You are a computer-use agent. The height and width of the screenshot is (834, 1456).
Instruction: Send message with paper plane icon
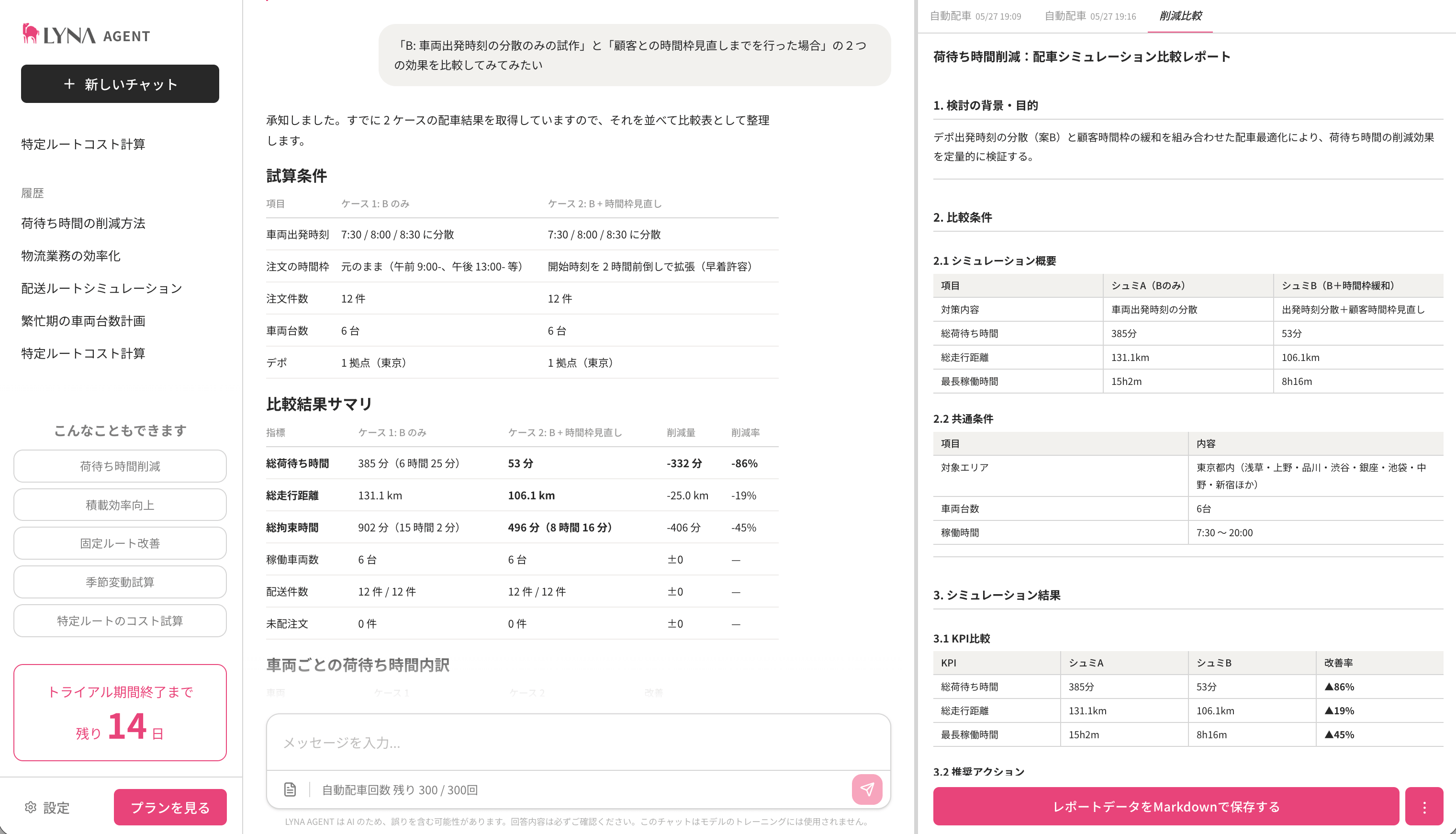pos(867,789)
